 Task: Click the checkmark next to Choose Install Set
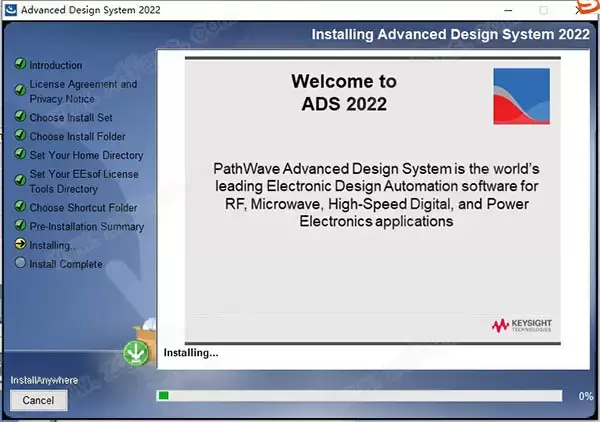point(19,118)
